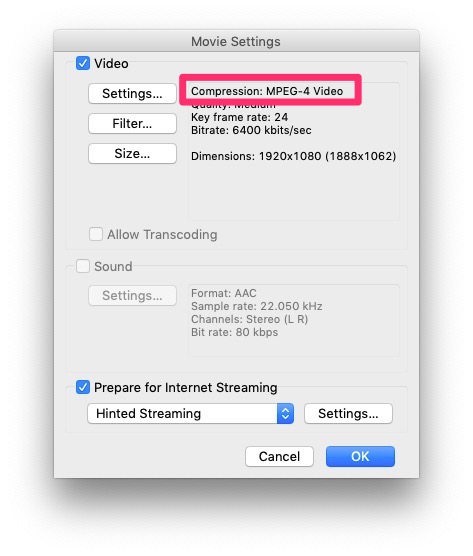Image resolution: width=473 pixels, height=556 pixels.
Task: Open streaming Settings... button
Action: pyautogui.click(x=348, y=413)
